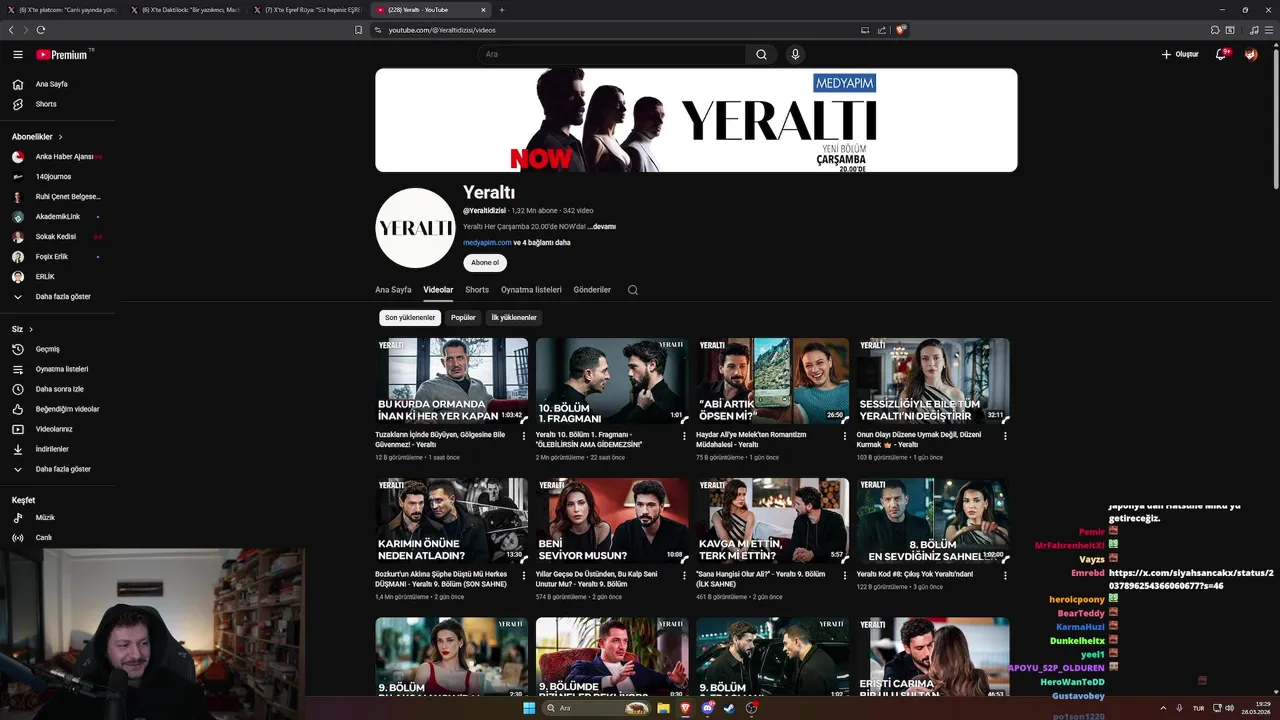The width and height of the screenshot is (1280, 720).
Task: Select the Videolar channel tab
Action: (x=438, y=290)
